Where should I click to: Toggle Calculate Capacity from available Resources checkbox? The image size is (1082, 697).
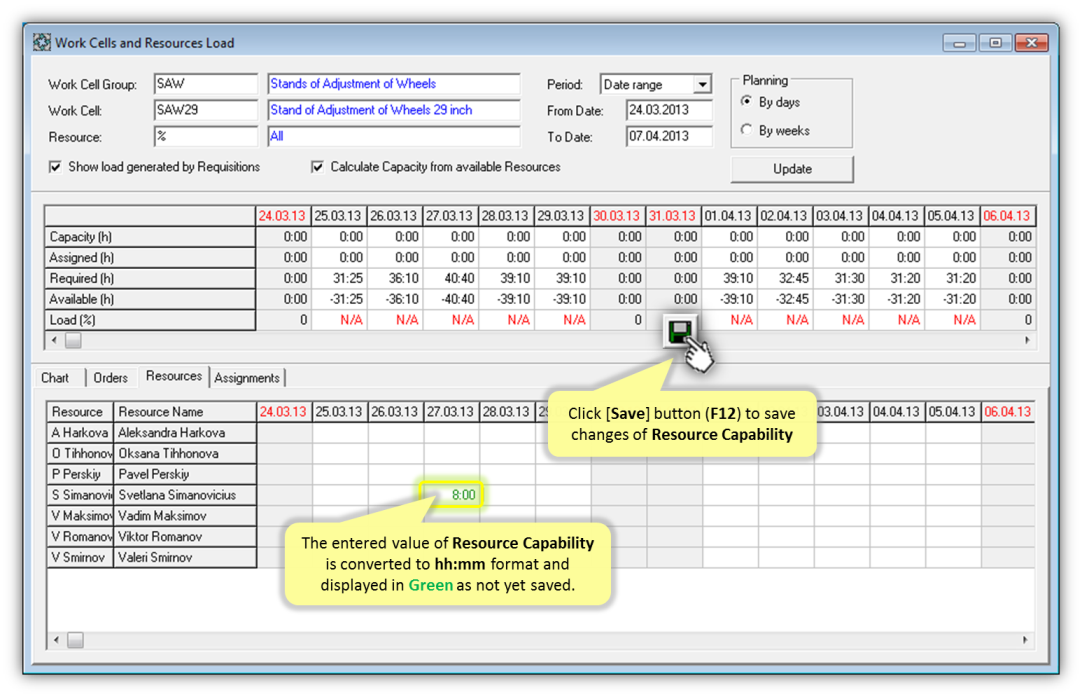pos(317,167)
